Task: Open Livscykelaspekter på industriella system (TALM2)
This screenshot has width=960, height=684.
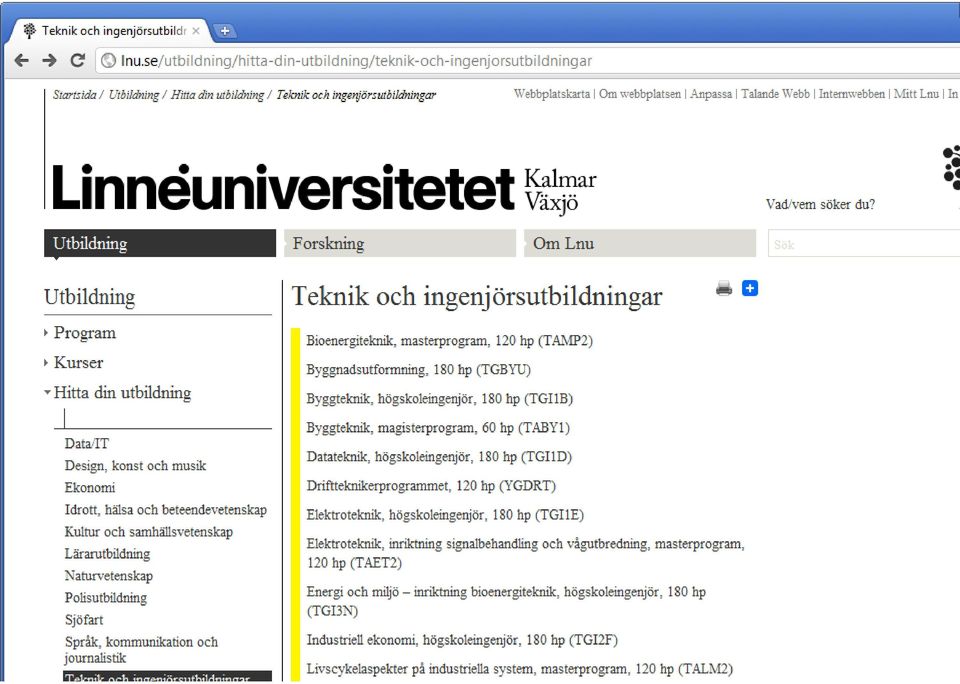Action: 520,669
